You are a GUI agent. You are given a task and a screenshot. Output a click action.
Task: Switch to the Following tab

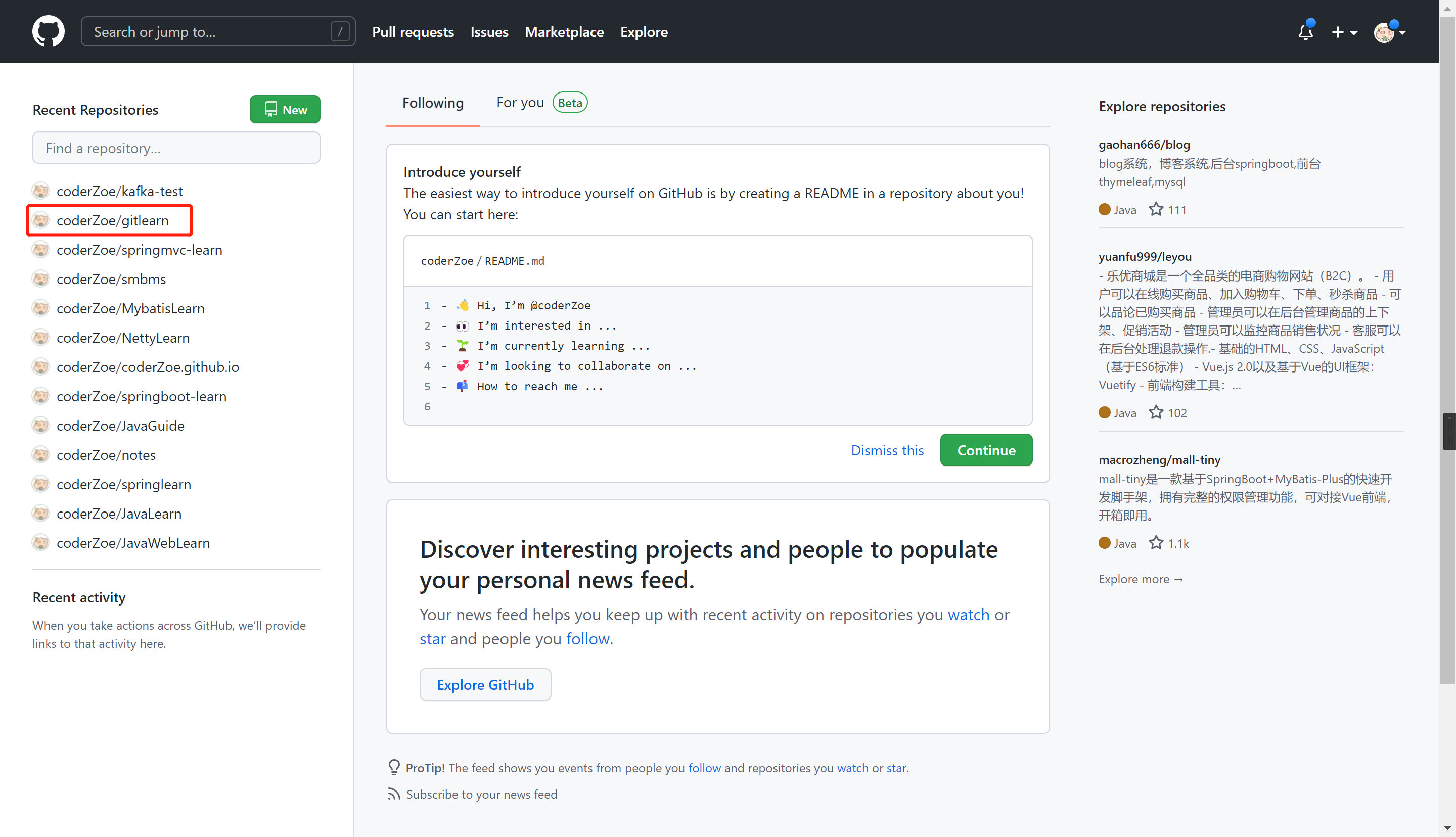[433, 103]
